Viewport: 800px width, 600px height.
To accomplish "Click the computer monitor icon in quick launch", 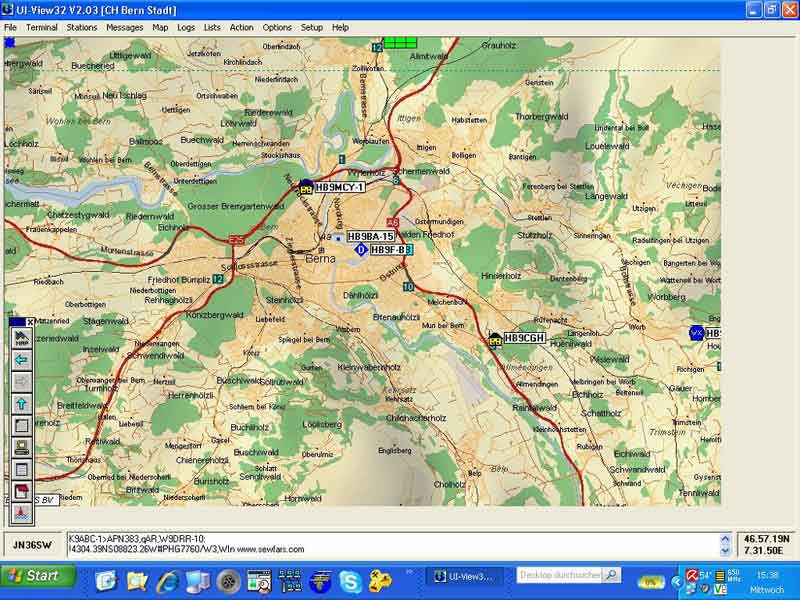I will (x=198, y=581).
